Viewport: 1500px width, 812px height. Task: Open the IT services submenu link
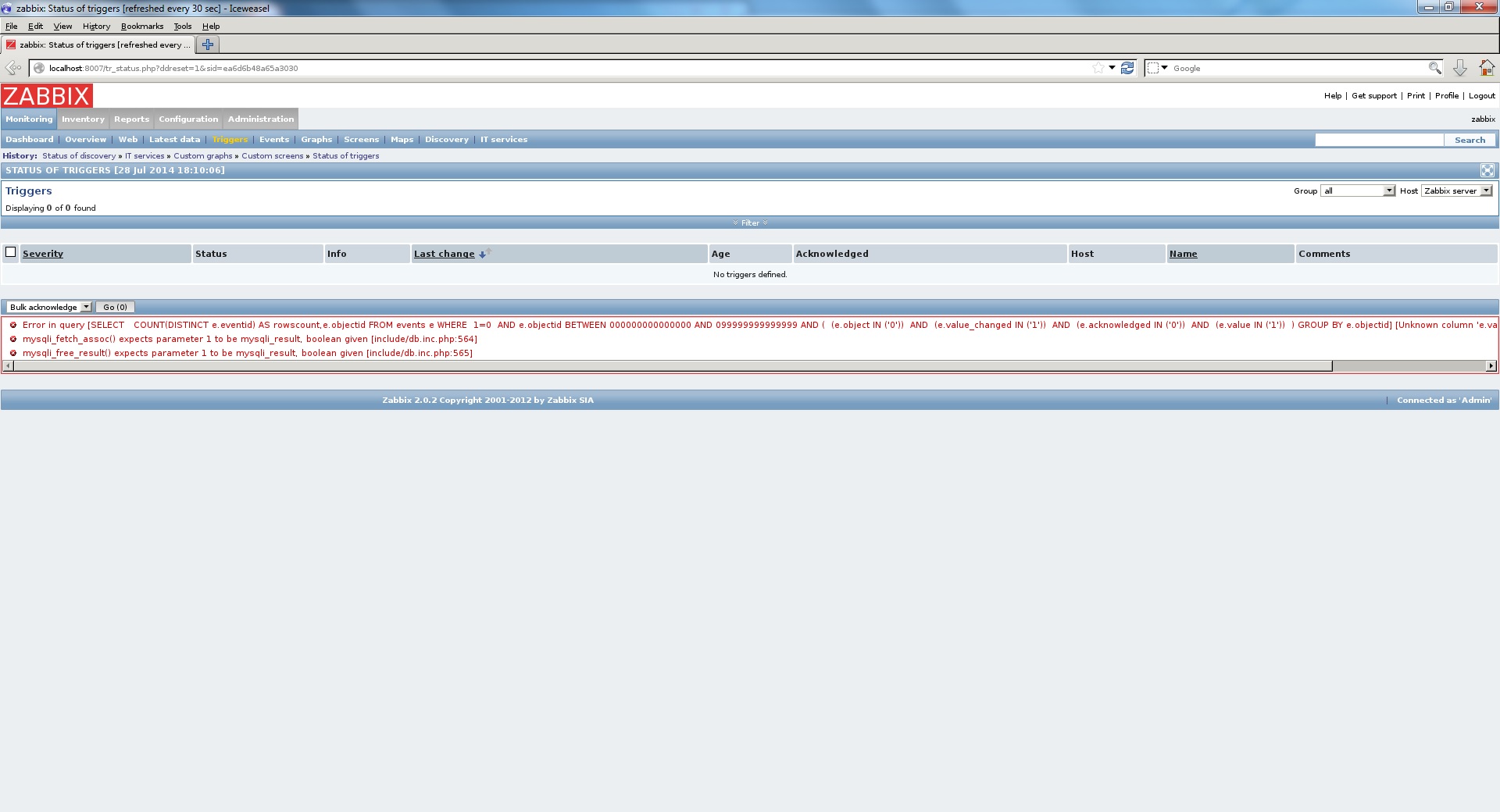(504, 140)
